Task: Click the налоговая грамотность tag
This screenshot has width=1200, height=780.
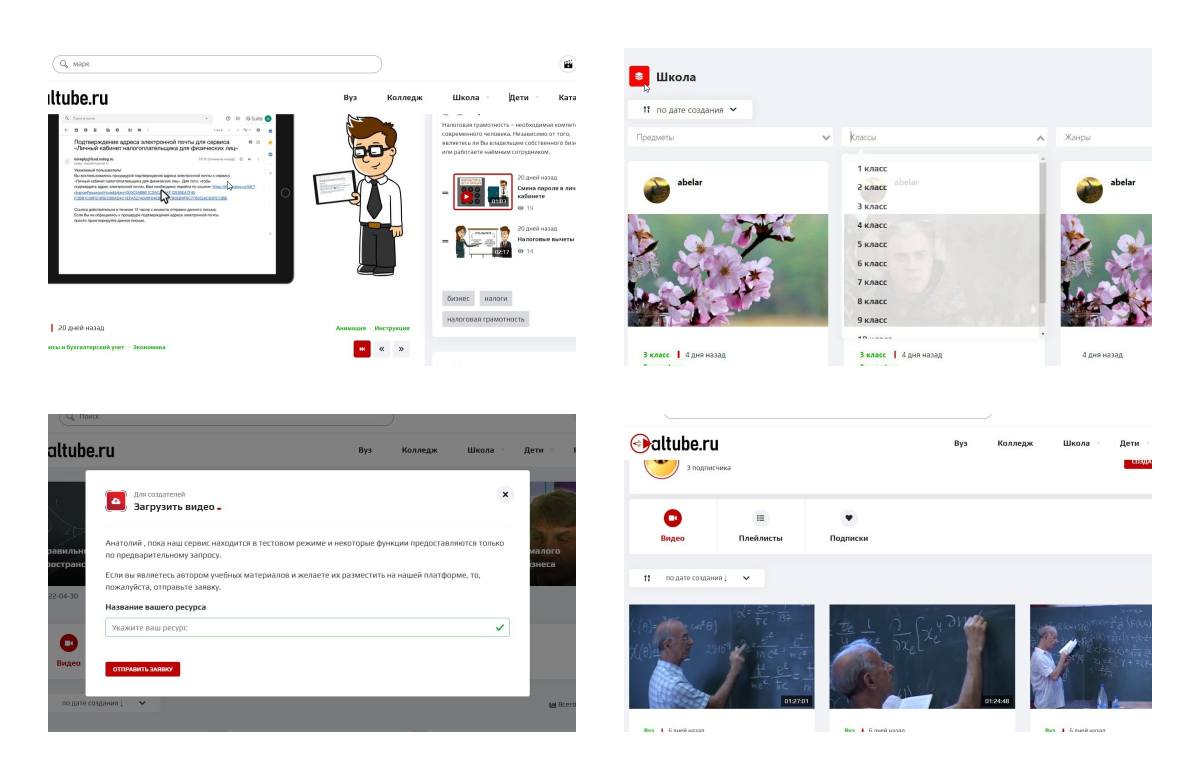Action: (485, 319)
